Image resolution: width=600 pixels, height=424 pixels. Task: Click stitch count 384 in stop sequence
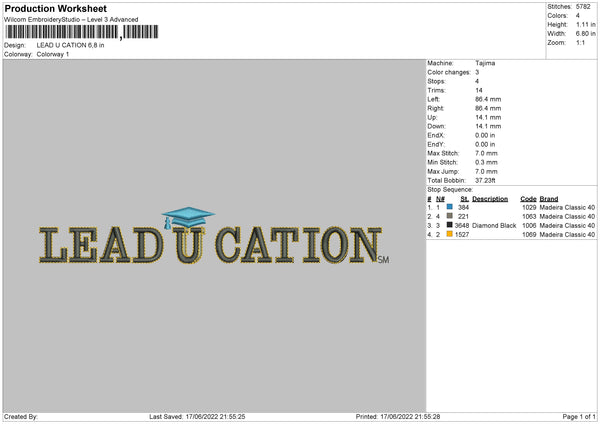click(463, 207)
